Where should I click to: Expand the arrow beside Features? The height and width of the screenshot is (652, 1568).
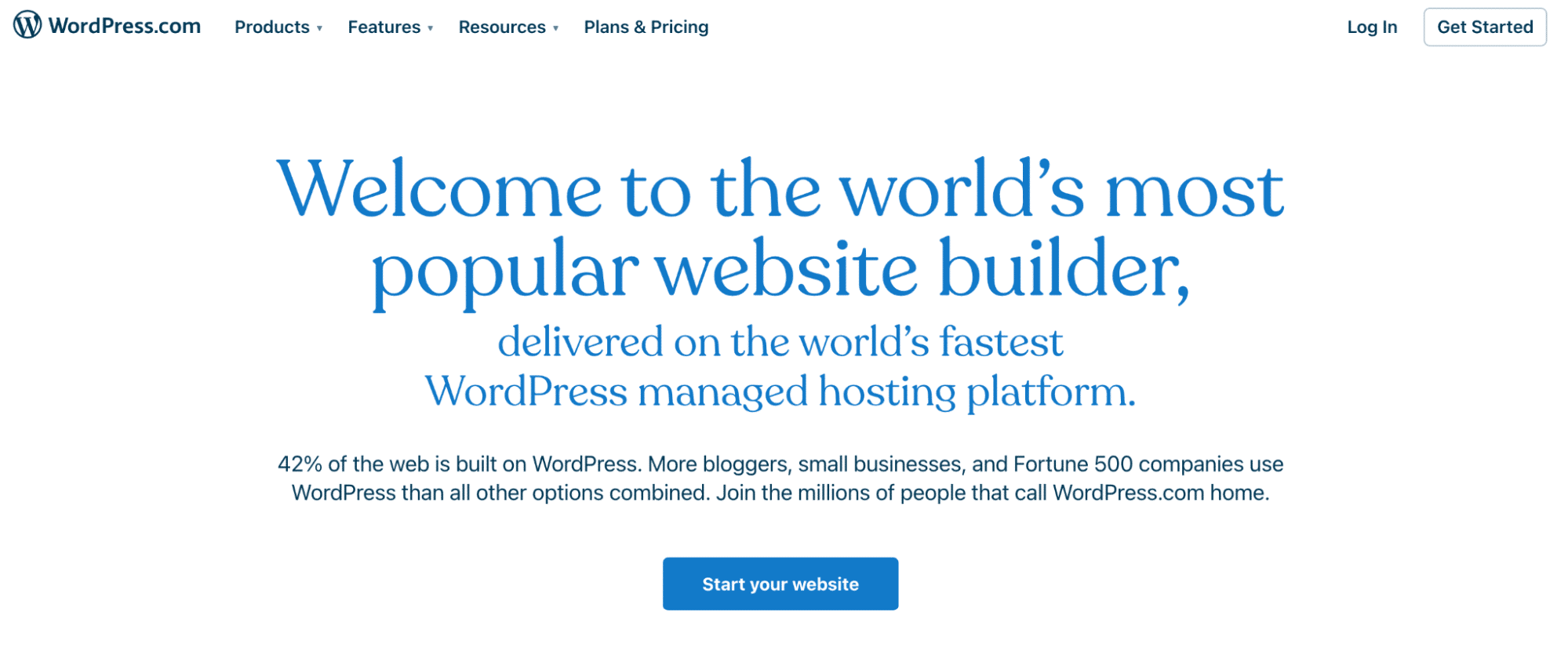pos(430,28)
